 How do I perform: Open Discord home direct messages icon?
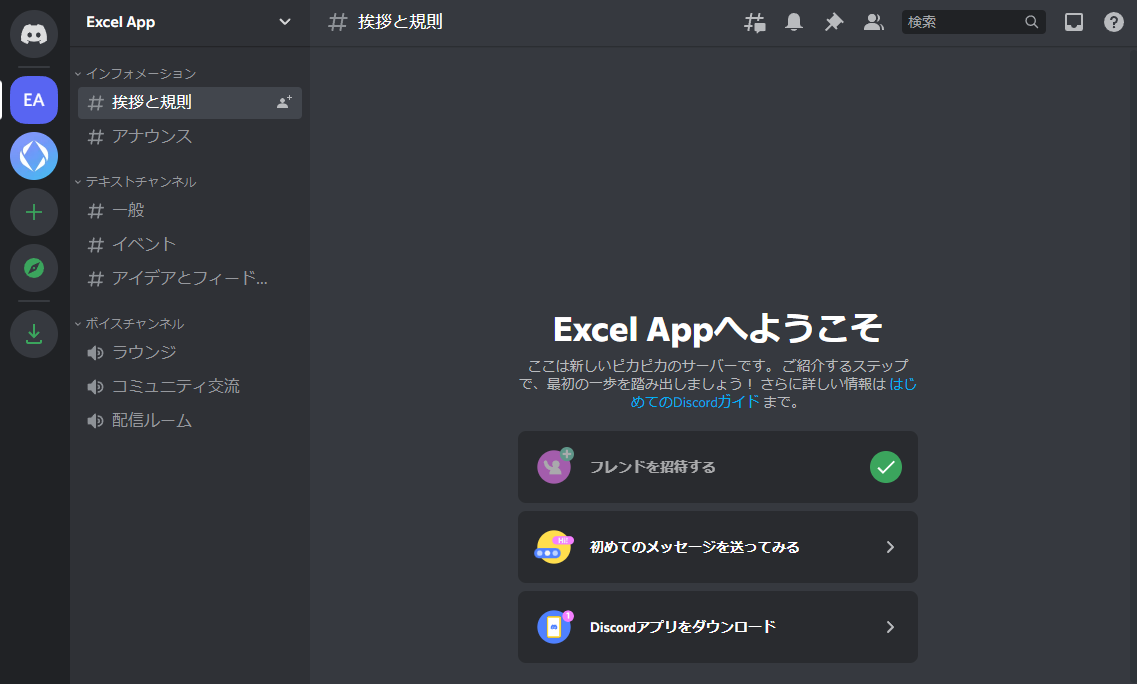(34, 34)
